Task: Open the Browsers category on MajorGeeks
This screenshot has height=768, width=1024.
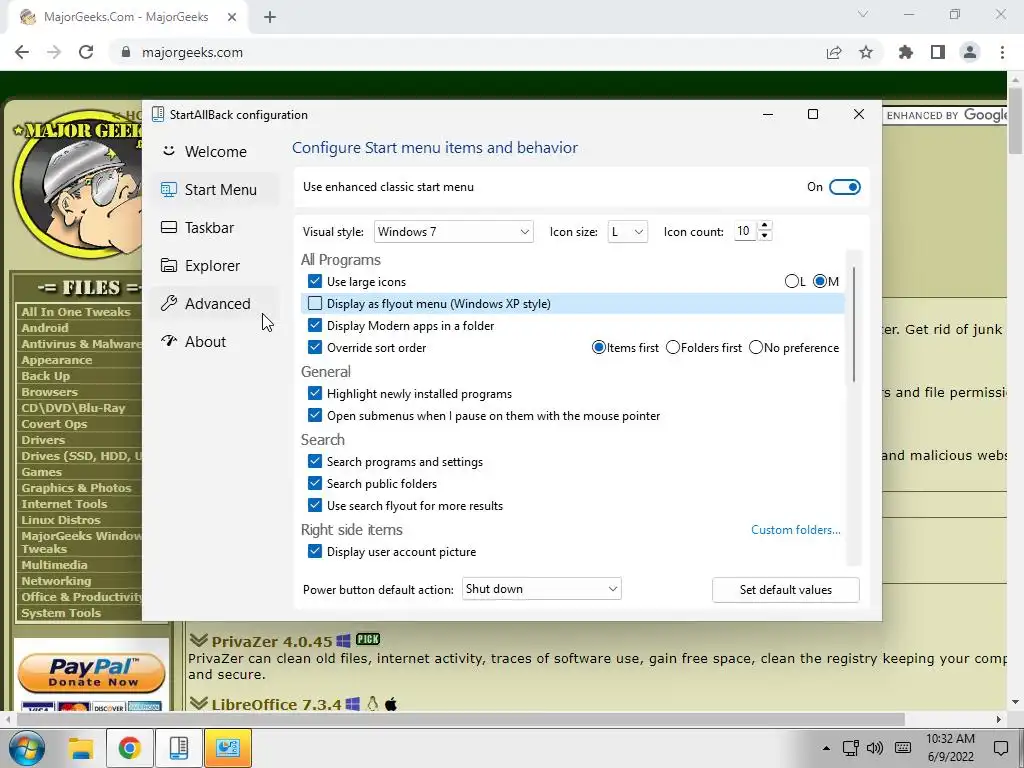Action: [x=50, y=392]
